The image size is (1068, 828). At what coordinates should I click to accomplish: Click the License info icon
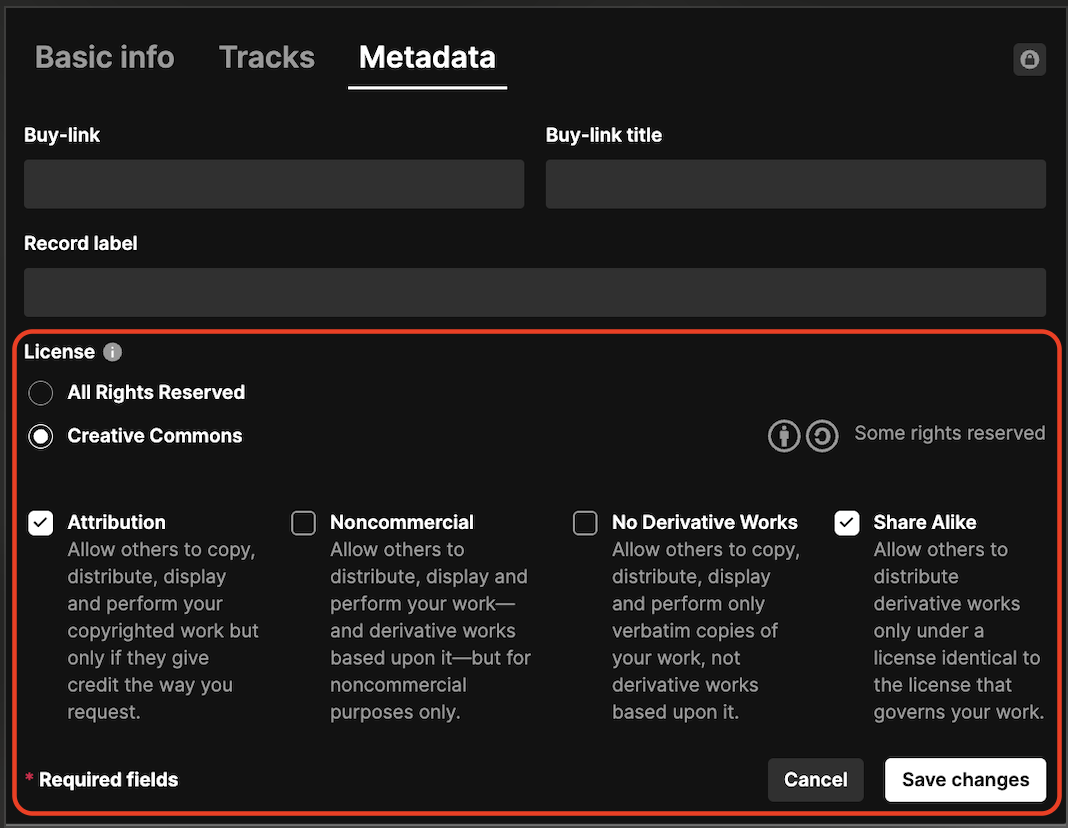coord(113,352)
